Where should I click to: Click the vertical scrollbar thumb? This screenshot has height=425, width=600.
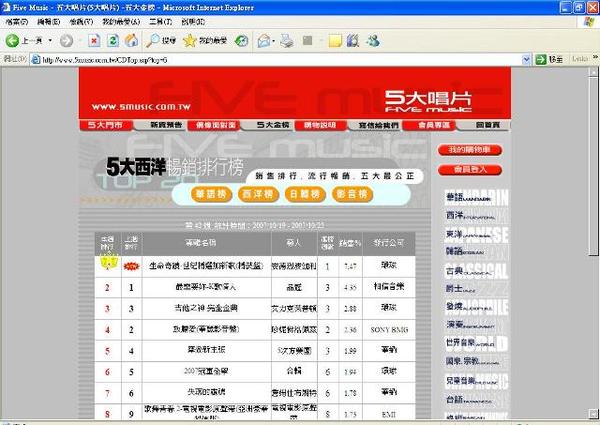(593, 166)
